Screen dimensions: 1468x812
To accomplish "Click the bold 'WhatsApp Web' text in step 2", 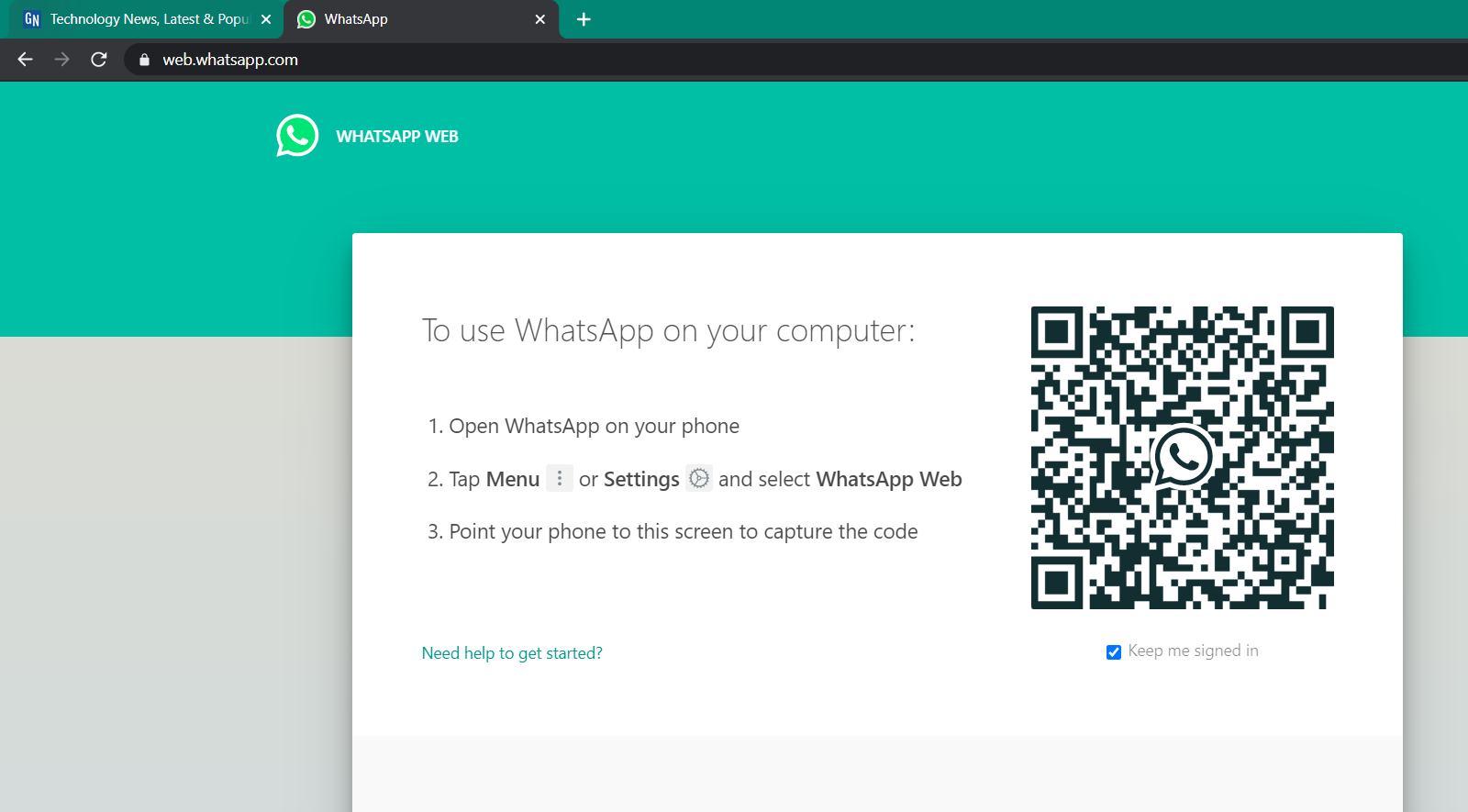I will pos(889,479).
